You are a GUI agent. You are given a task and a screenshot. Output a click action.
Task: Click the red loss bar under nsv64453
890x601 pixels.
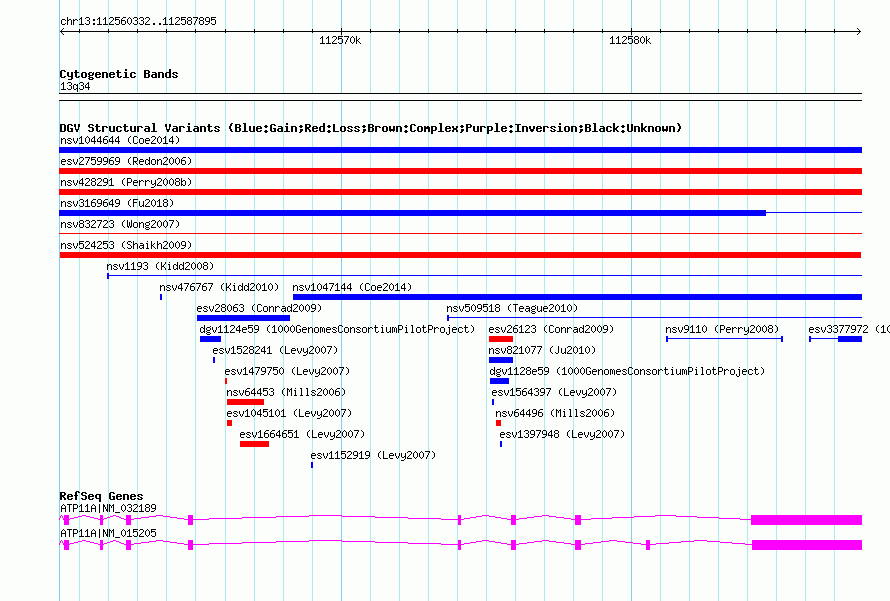(x=245, y=402)
